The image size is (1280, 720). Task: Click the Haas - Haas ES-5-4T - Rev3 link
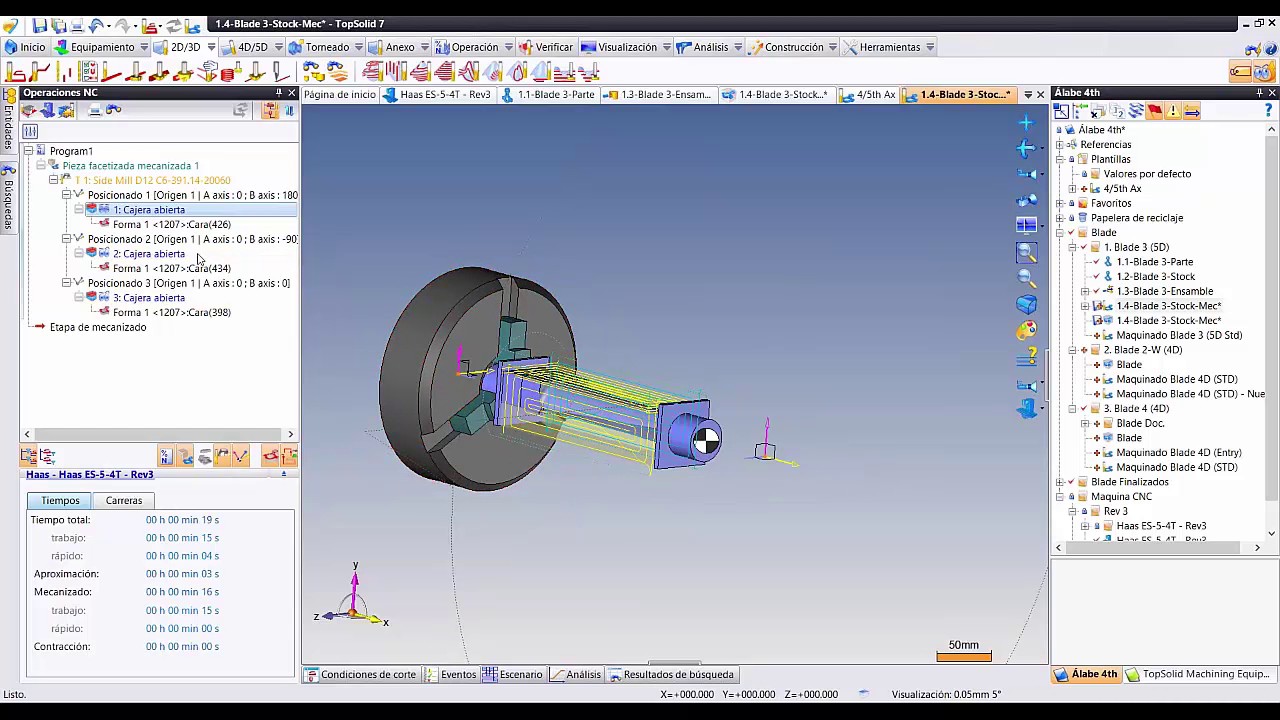[x=90, y=475]
